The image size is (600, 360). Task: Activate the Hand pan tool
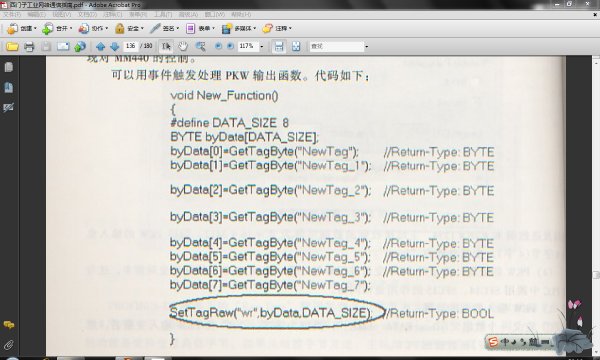[183, 47]
